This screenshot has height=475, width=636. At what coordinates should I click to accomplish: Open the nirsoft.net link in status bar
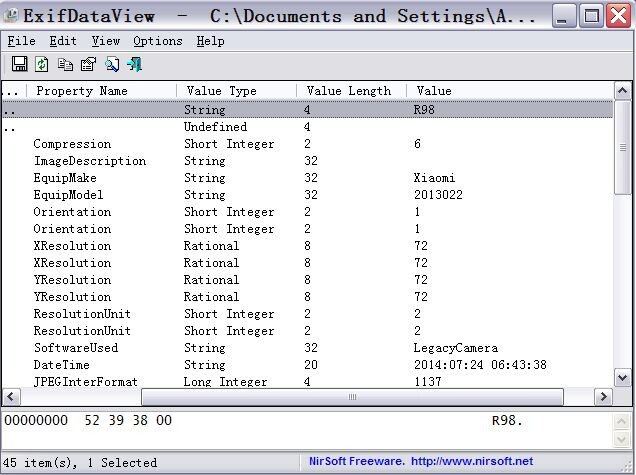472,461
